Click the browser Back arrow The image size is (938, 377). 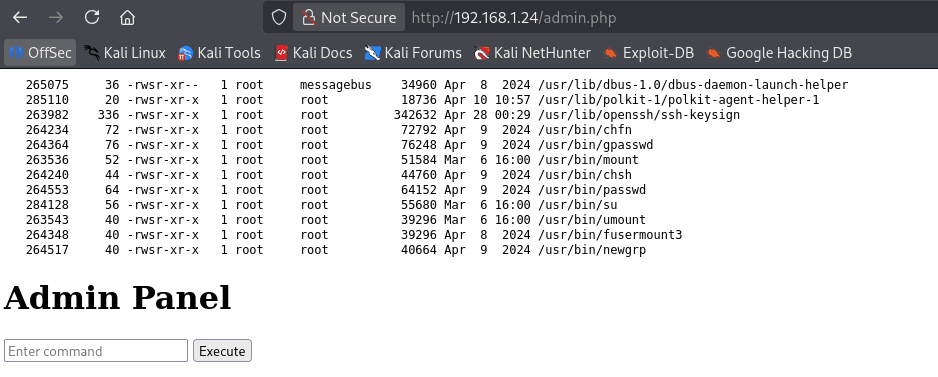point(20,17)
